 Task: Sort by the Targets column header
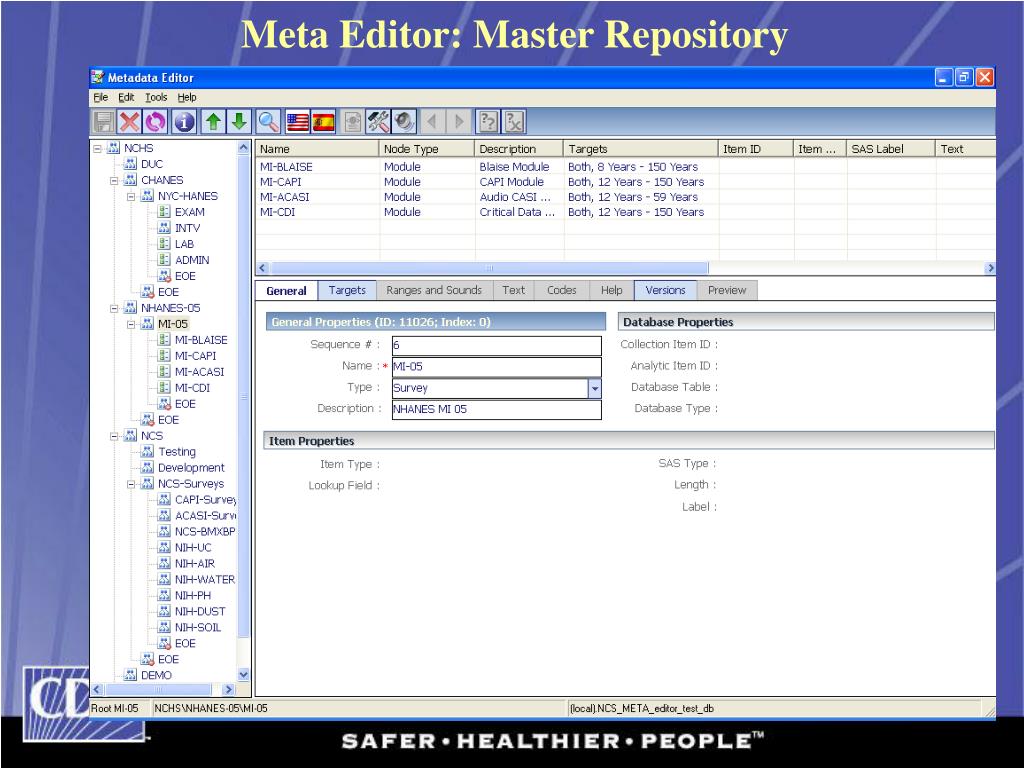click(641, 149)
